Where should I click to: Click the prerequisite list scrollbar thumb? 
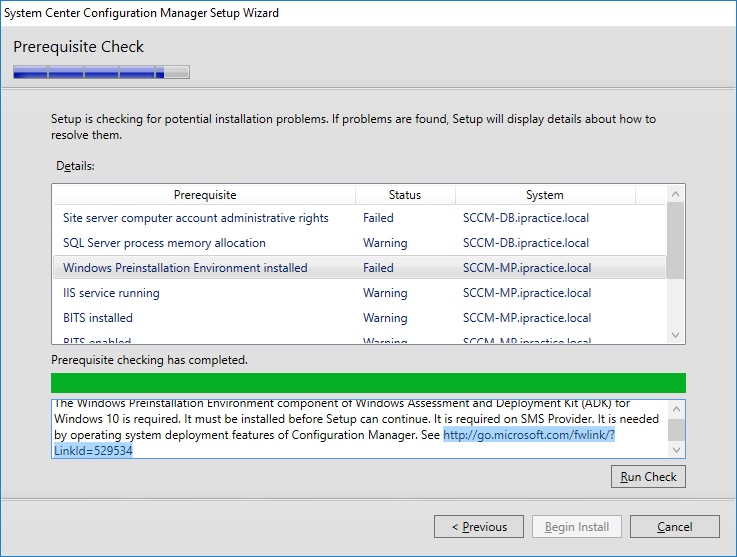(675, 241)
